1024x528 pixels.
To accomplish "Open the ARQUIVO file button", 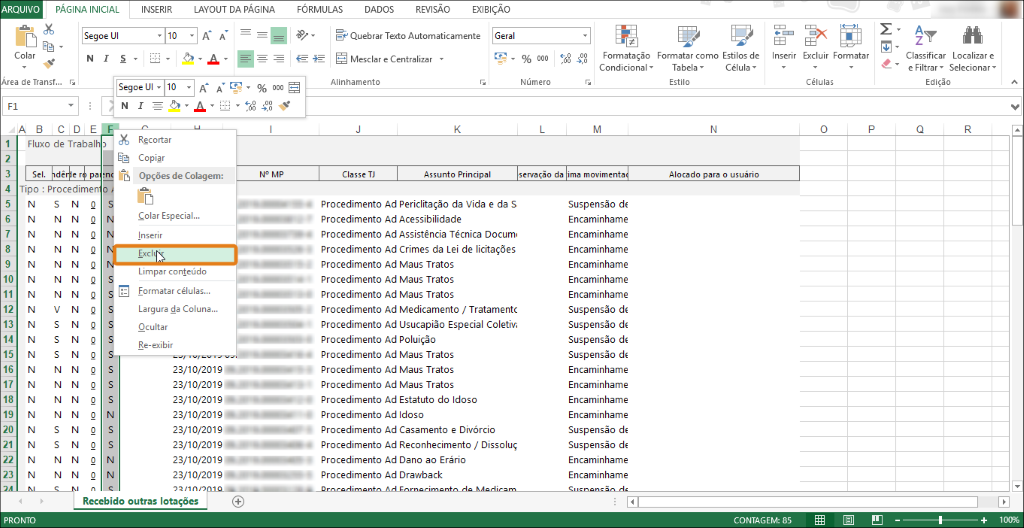I will click(x=22, y=10).
